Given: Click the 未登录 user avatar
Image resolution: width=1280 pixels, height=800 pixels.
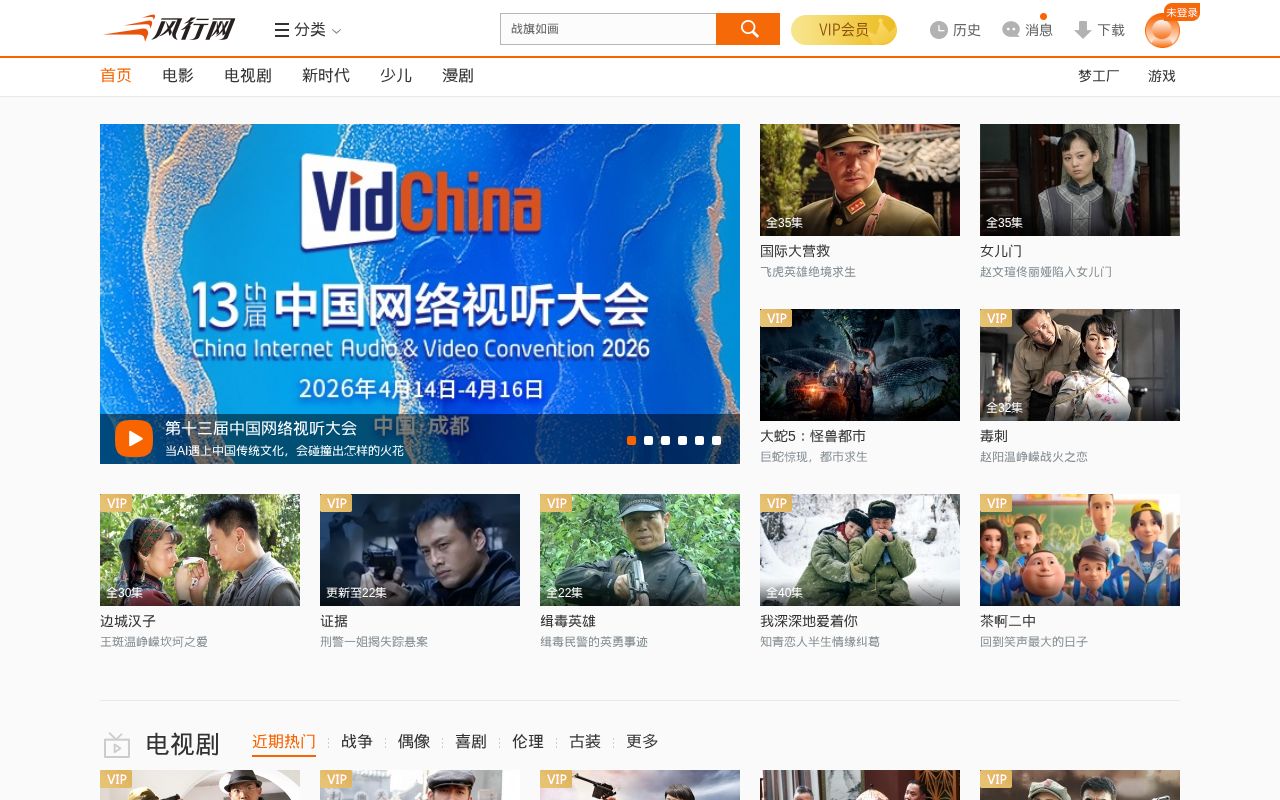Looking at the screenshot, I should 1162,30.
